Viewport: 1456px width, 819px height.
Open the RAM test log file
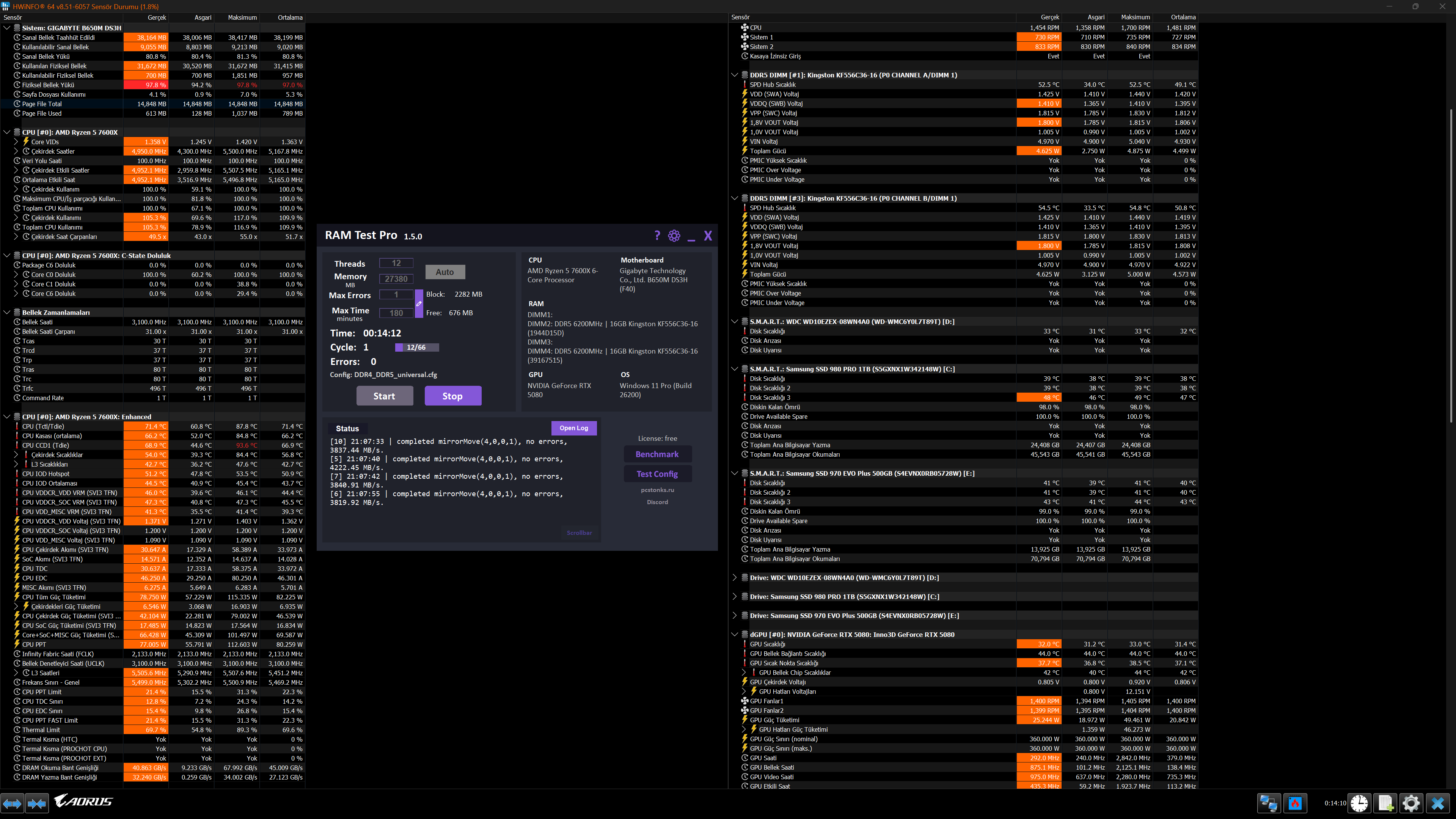(x=574, y=428)
